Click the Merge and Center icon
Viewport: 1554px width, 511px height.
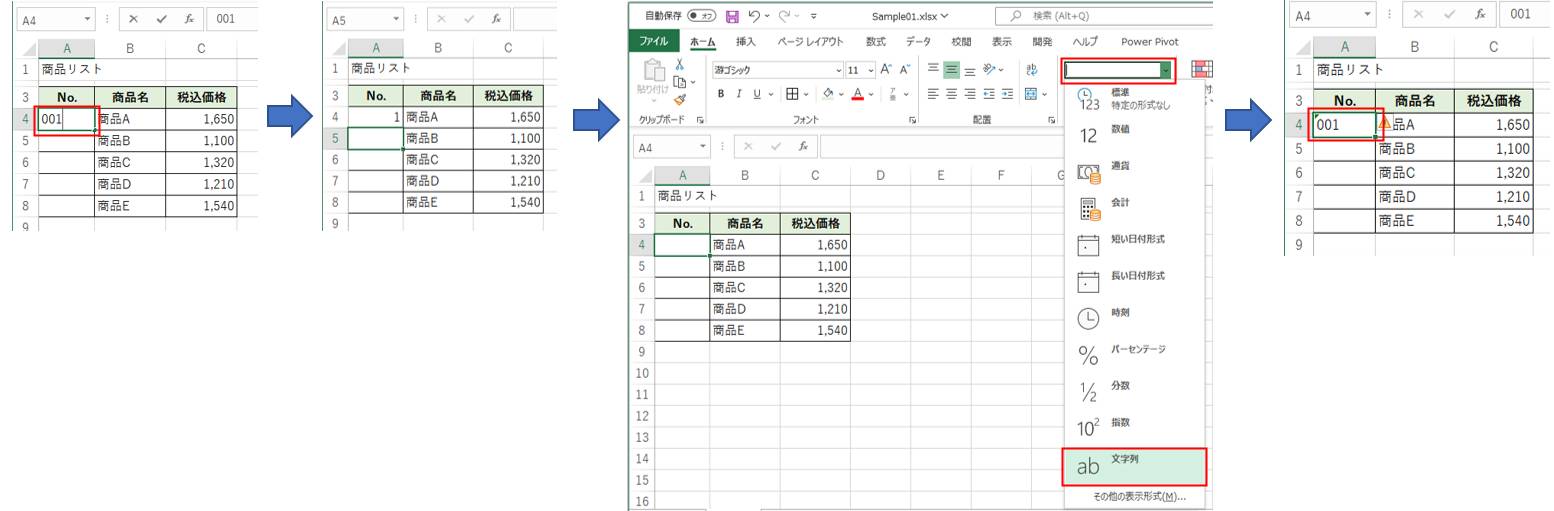[x=1032, y=94]
